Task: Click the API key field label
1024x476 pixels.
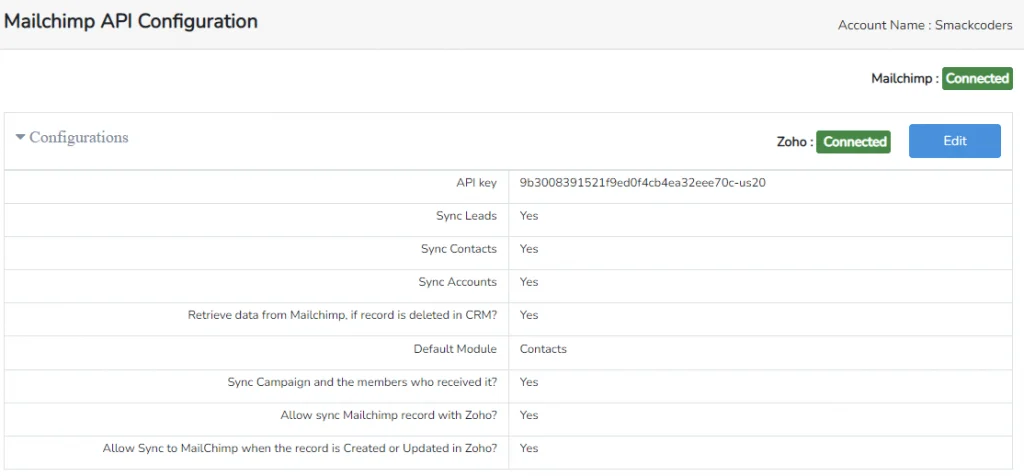Action: click(x=474, y=183)
